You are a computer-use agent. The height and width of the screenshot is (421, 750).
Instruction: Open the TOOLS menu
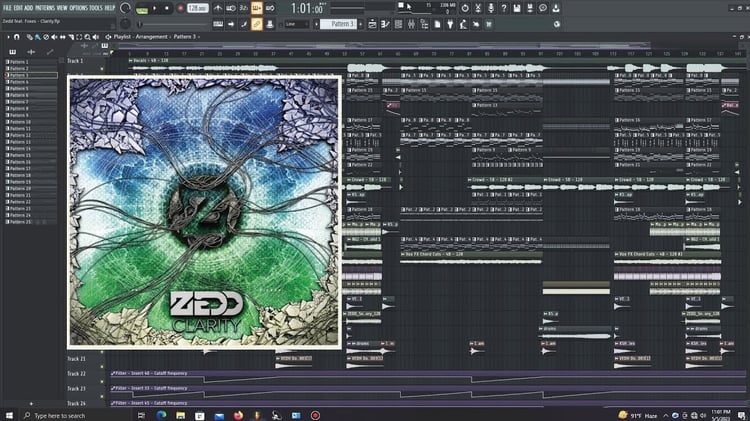tap(96, 8)
